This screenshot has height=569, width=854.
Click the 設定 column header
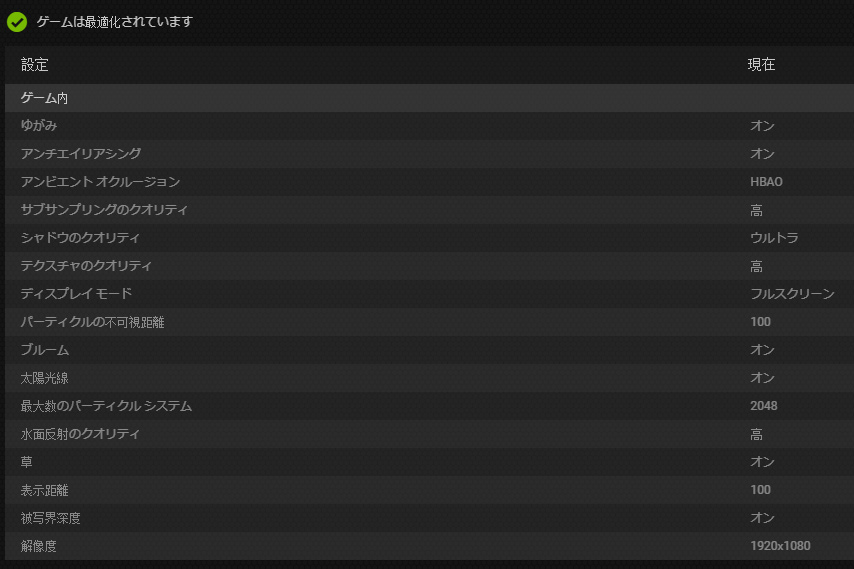35,65
